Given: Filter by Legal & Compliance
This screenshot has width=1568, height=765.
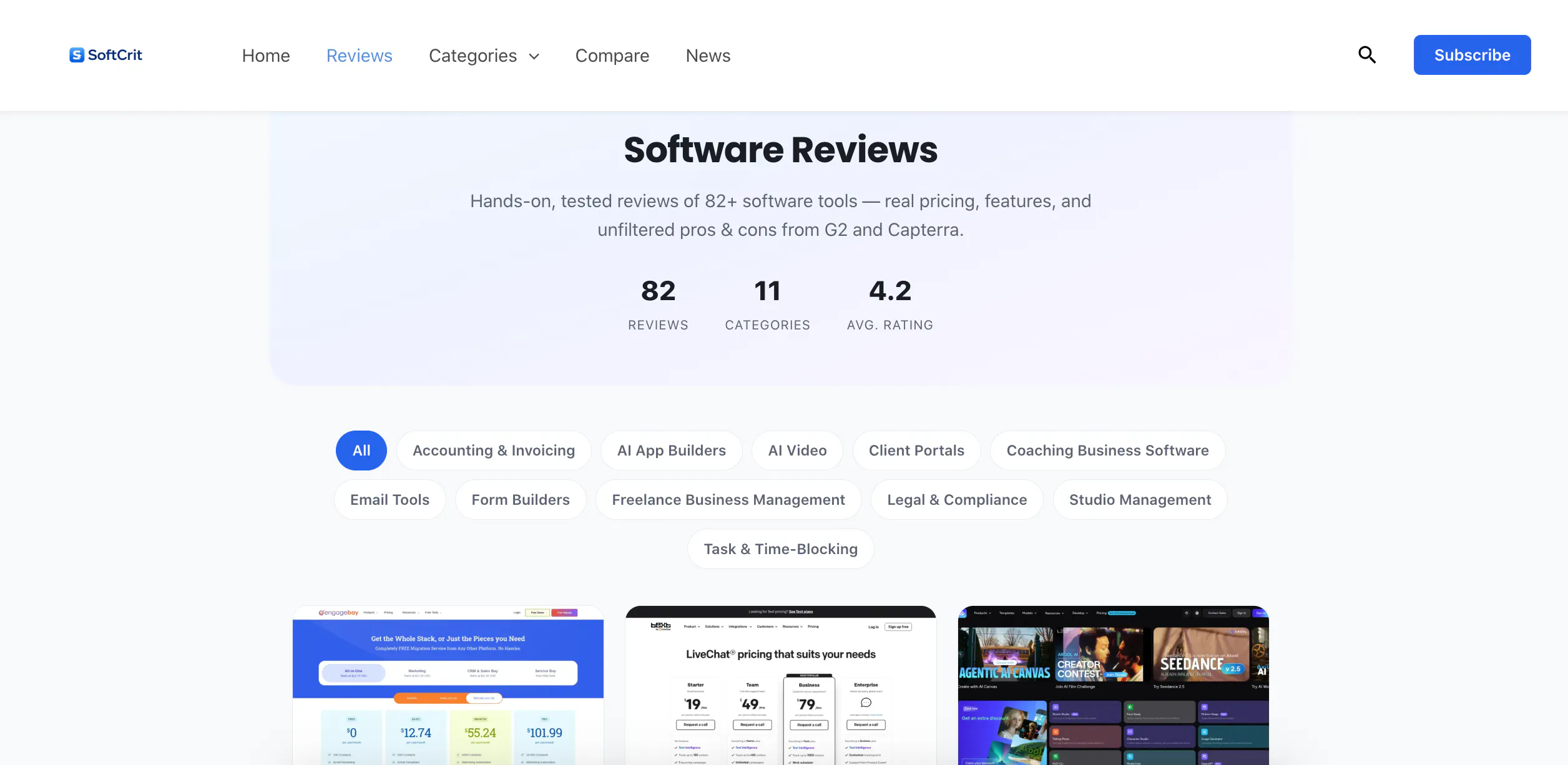Looking at the screenshot, I should click(957, 500).
